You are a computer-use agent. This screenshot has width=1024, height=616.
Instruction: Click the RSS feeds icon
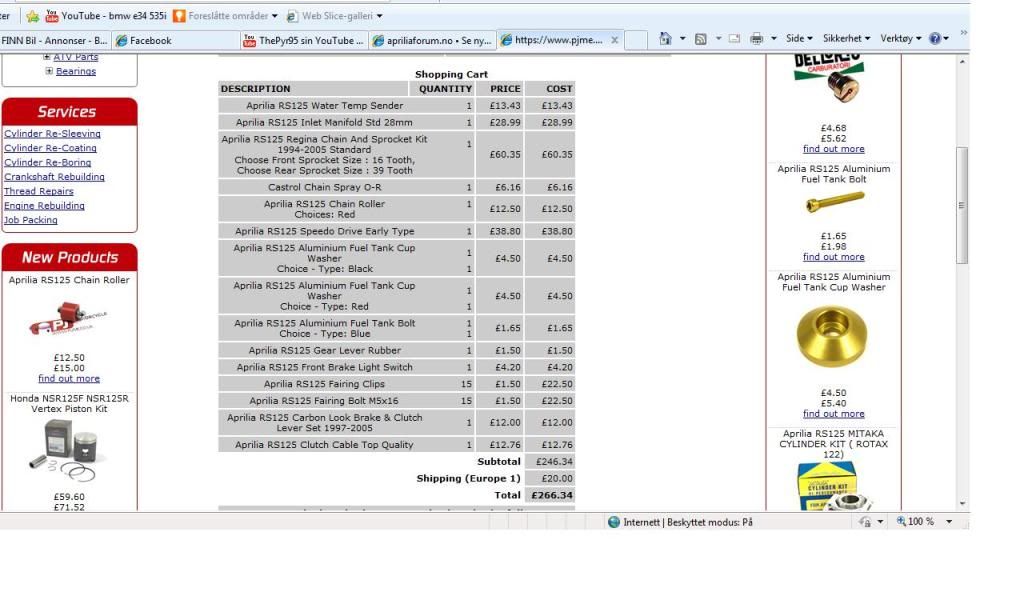[701, 39]
